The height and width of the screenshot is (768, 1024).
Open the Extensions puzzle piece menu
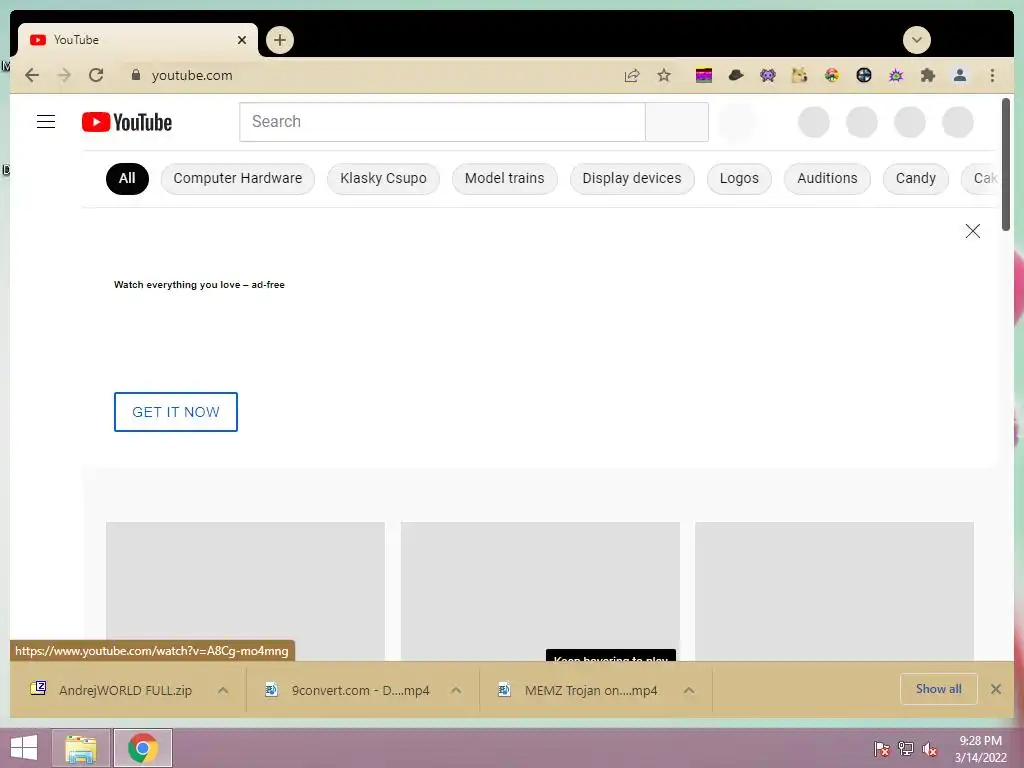(927, 76)
